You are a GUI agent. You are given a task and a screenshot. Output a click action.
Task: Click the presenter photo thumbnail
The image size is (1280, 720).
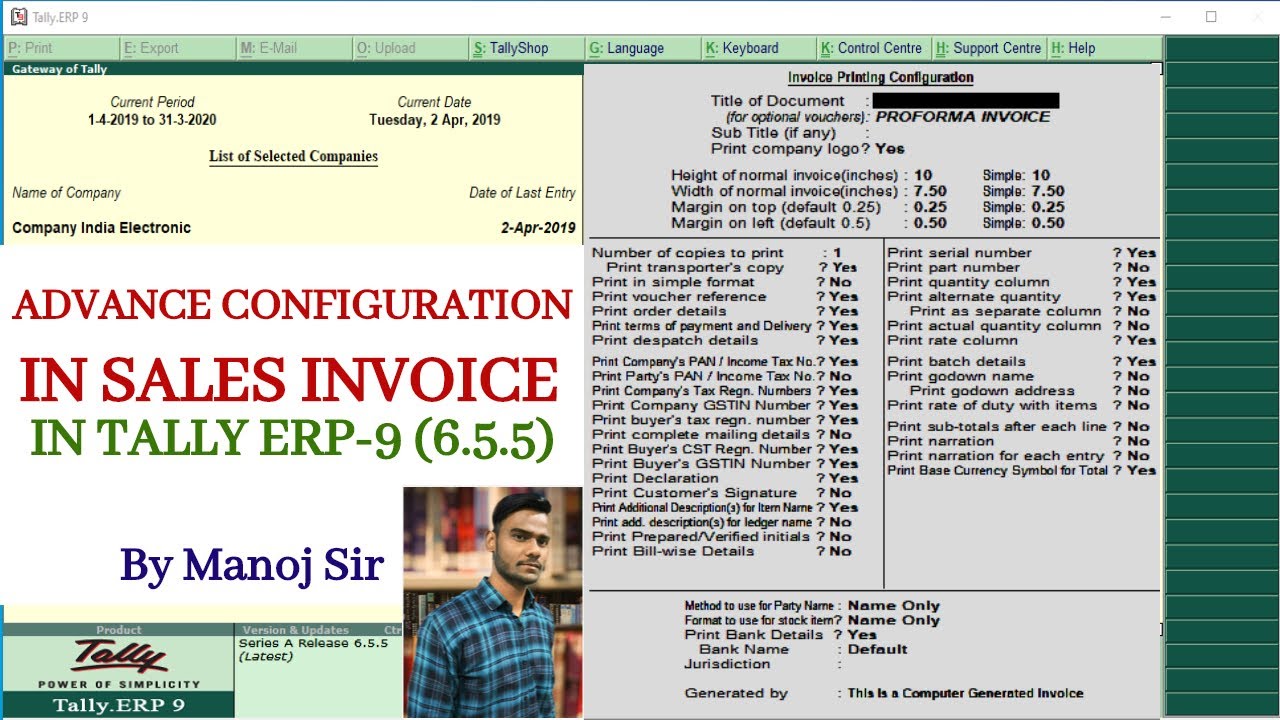pyautogui.click(x=492, y=602)
